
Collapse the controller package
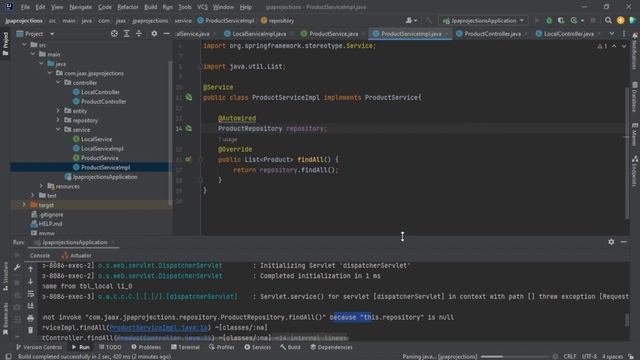coord(58,82)
